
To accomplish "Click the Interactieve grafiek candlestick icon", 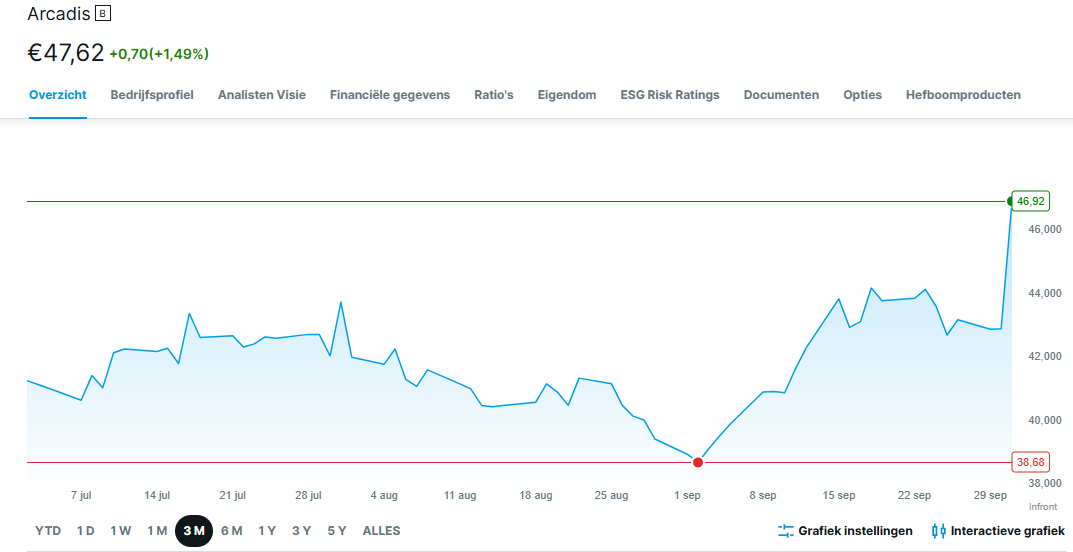I will (938, 531).
